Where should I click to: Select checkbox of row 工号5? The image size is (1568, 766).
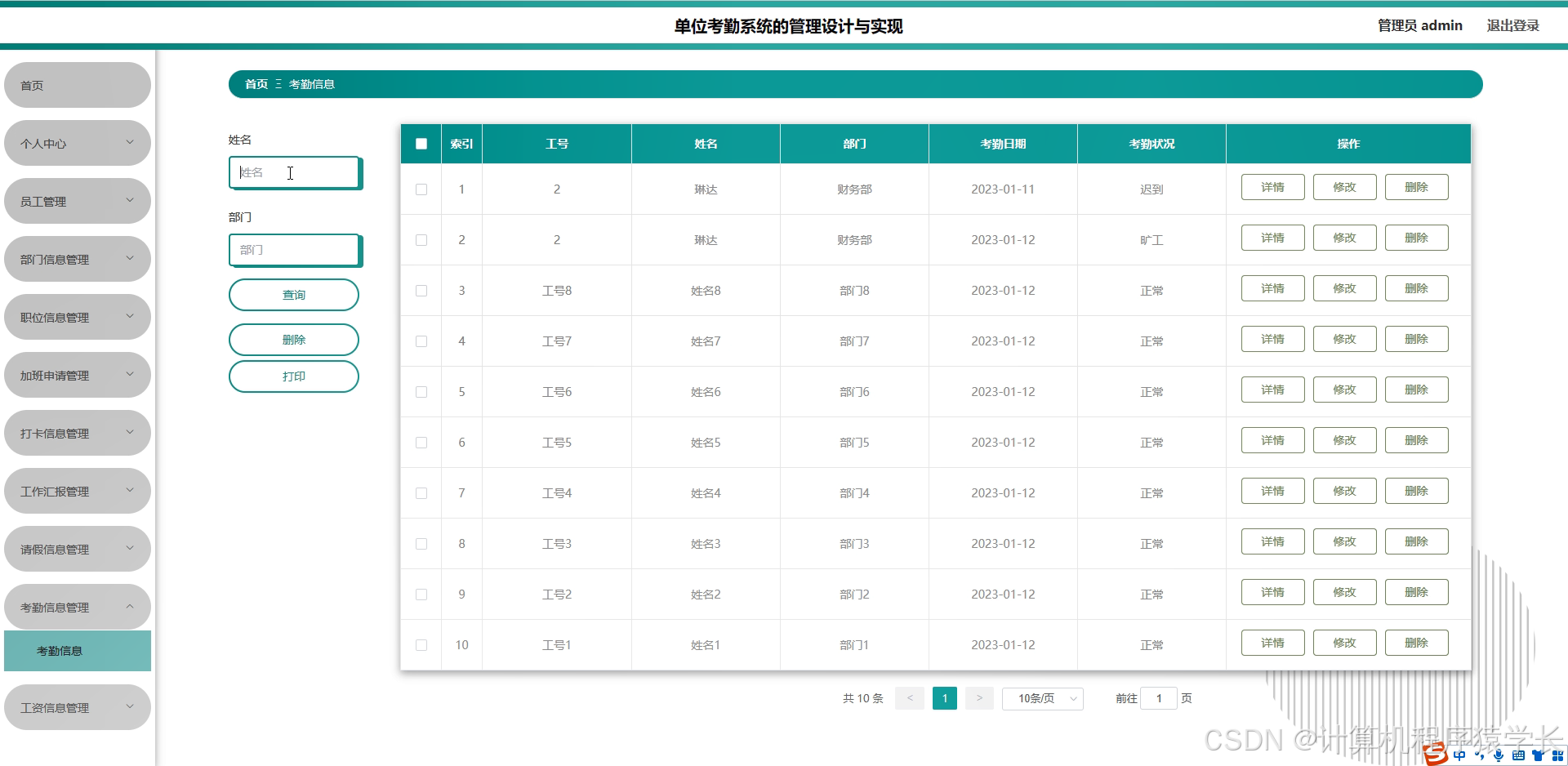pos(421,443)
